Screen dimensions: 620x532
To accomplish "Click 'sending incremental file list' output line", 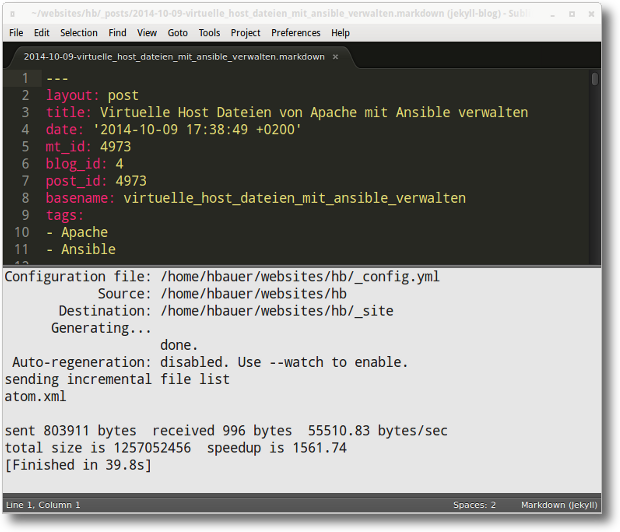I will pos(117,379).
